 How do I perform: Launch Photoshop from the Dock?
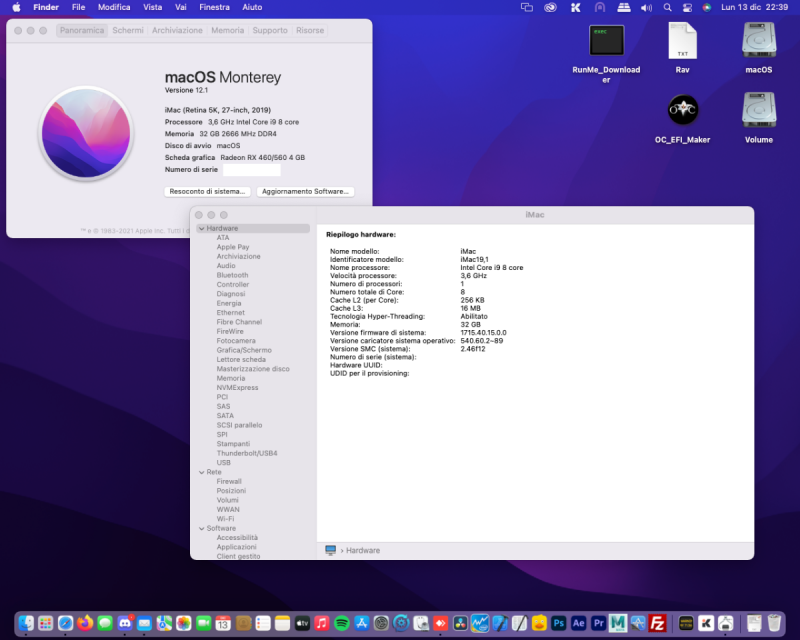click(x=559, y=623)
